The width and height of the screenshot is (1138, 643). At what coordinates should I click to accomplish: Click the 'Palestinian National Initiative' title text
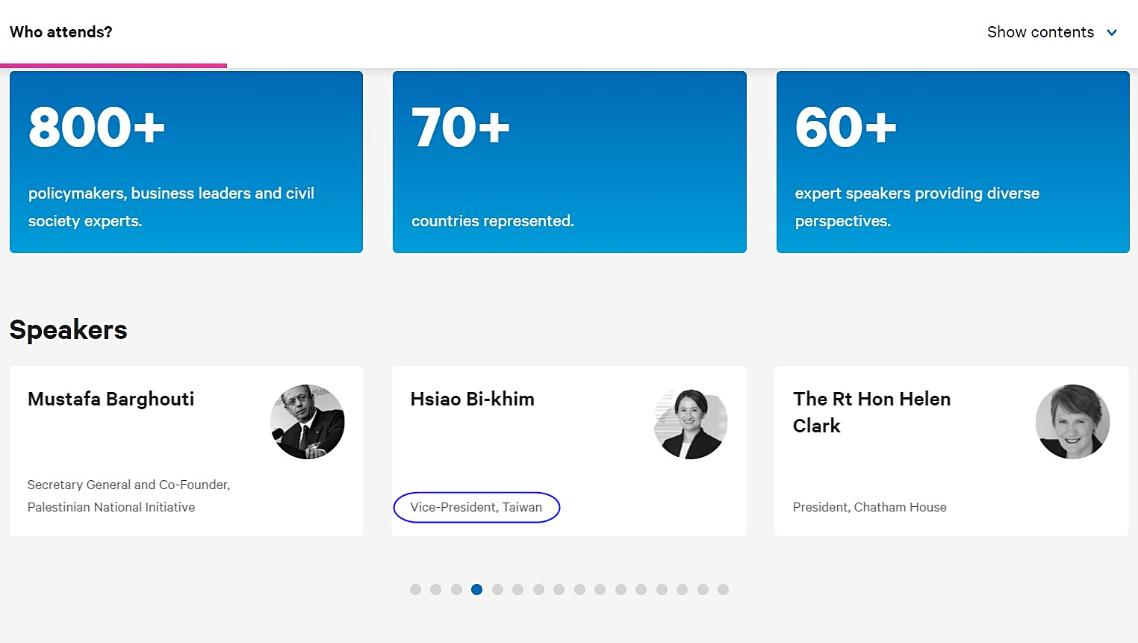111,507
